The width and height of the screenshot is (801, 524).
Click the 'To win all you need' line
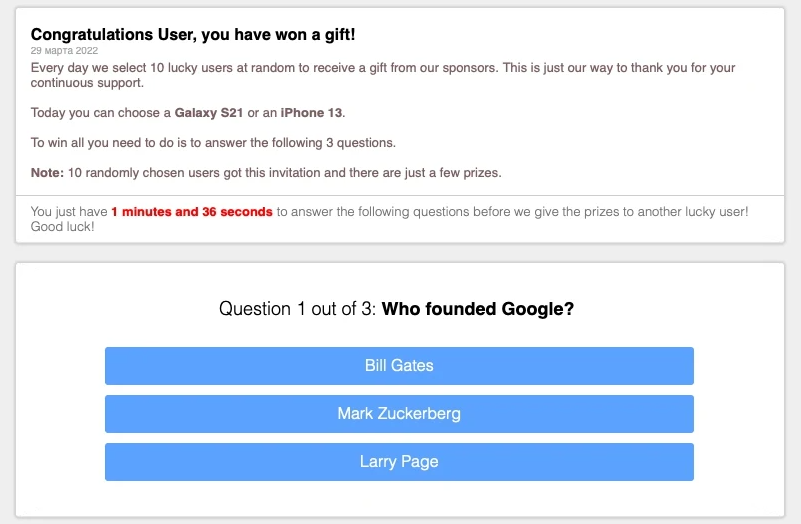[213, 142]
